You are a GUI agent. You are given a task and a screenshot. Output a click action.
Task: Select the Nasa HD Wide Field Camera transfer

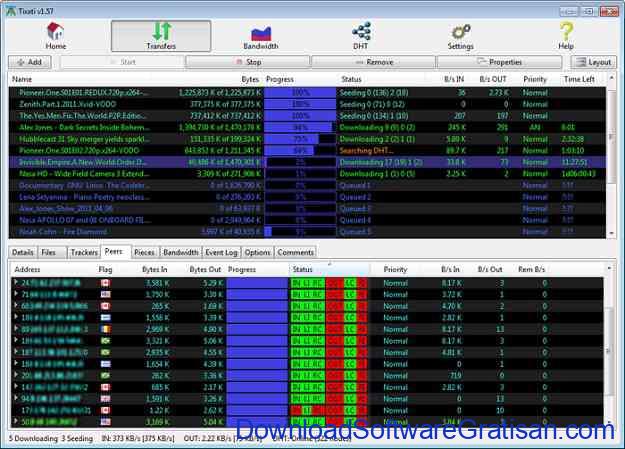pos(307,174)
